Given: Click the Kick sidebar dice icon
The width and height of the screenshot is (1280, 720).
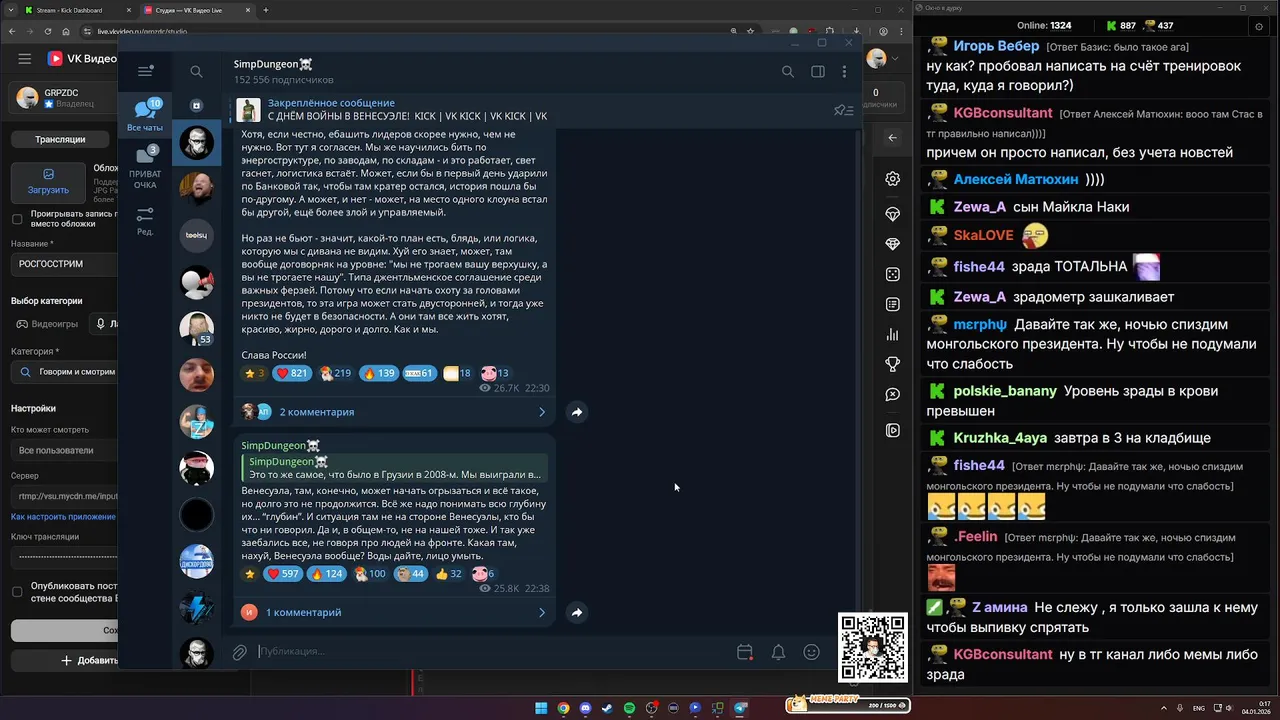Looking at the screenshot, I should click(893, 274).
